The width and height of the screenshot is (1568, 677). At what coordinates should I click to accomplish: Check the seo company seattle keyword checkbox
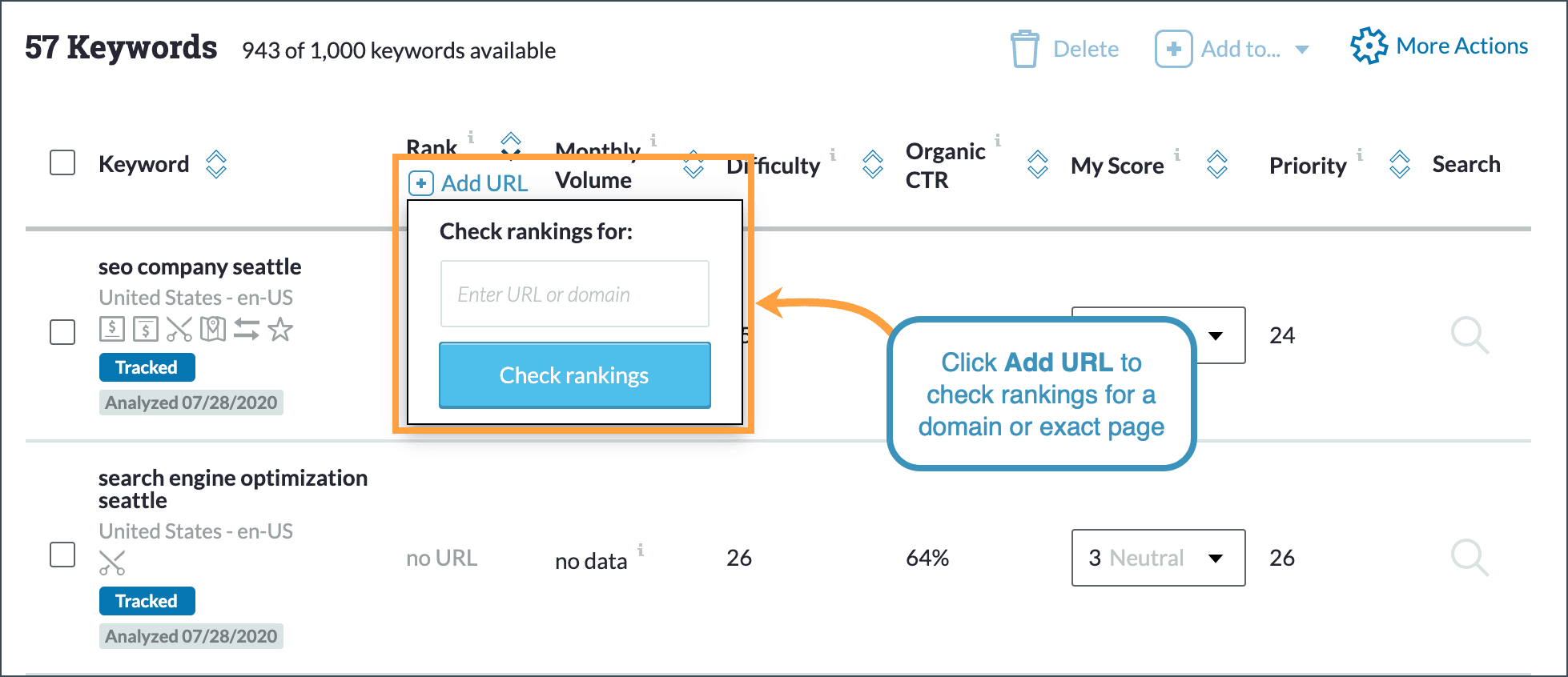pyautogui.click(x=62, y=332)
